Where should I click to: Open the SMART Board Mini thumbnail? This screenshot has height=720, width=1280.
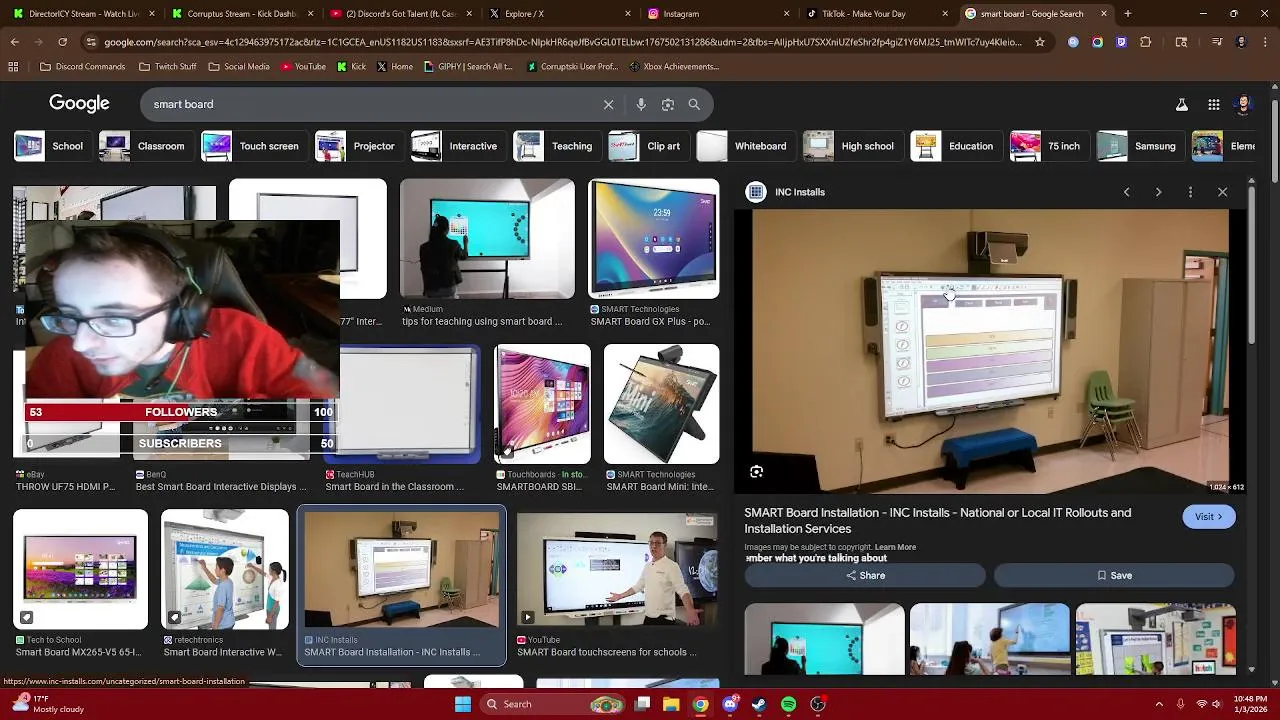[x=661, y=404]
